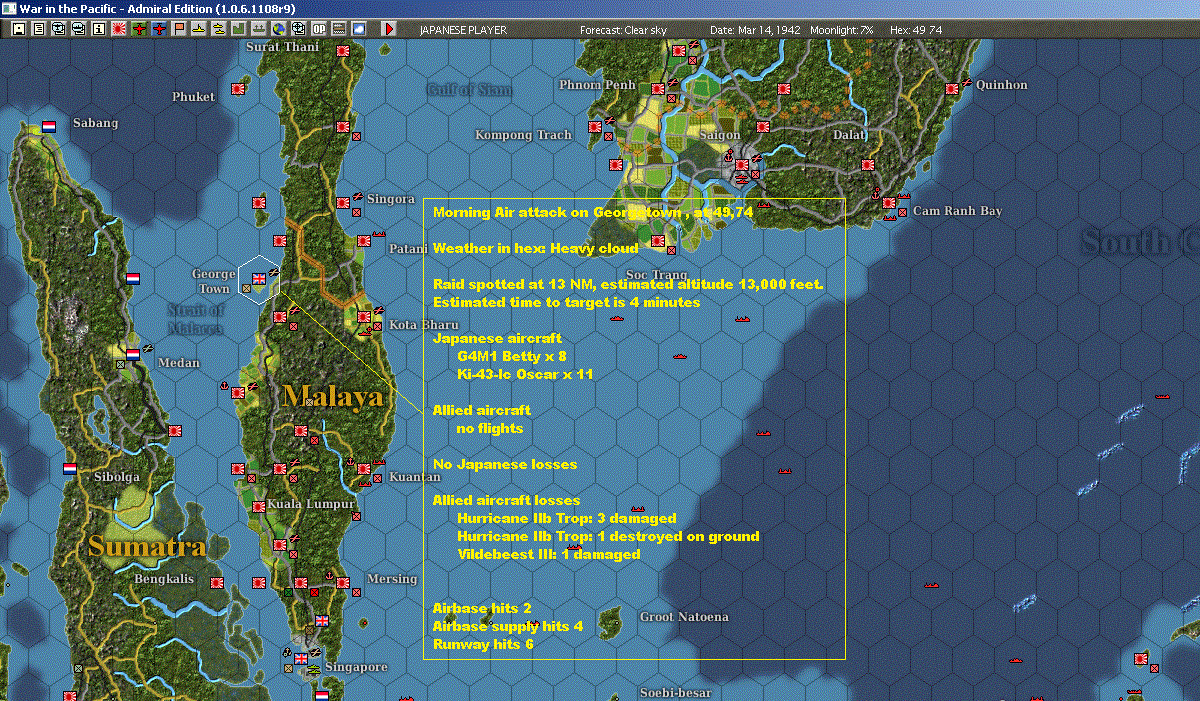
Task: Click 'Ki-43-Ic Oscar x 11' aircraft line
Action: [525, 374]
